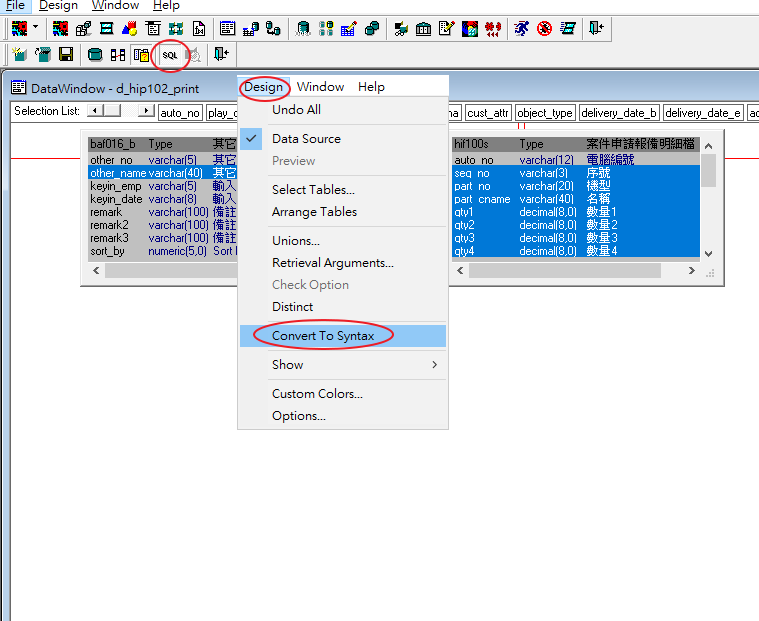Click the colorful globe-window icon

[470, 29]
